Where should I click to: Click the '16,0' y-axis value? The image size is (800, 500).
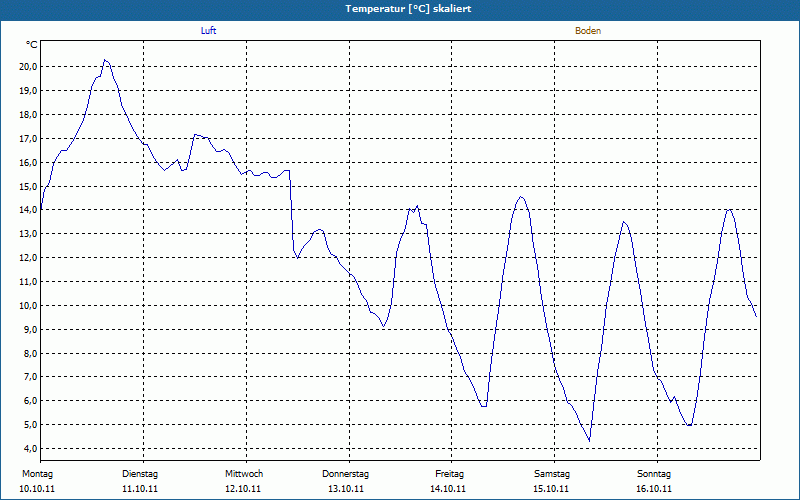(28, 163)
